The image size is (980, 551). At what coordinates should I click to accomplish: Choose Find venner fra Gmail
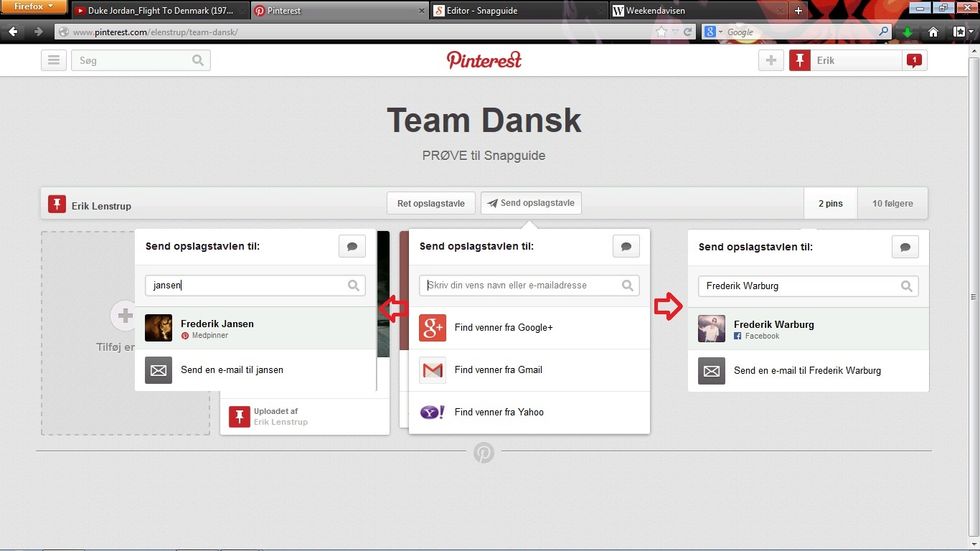pos(529,370)
